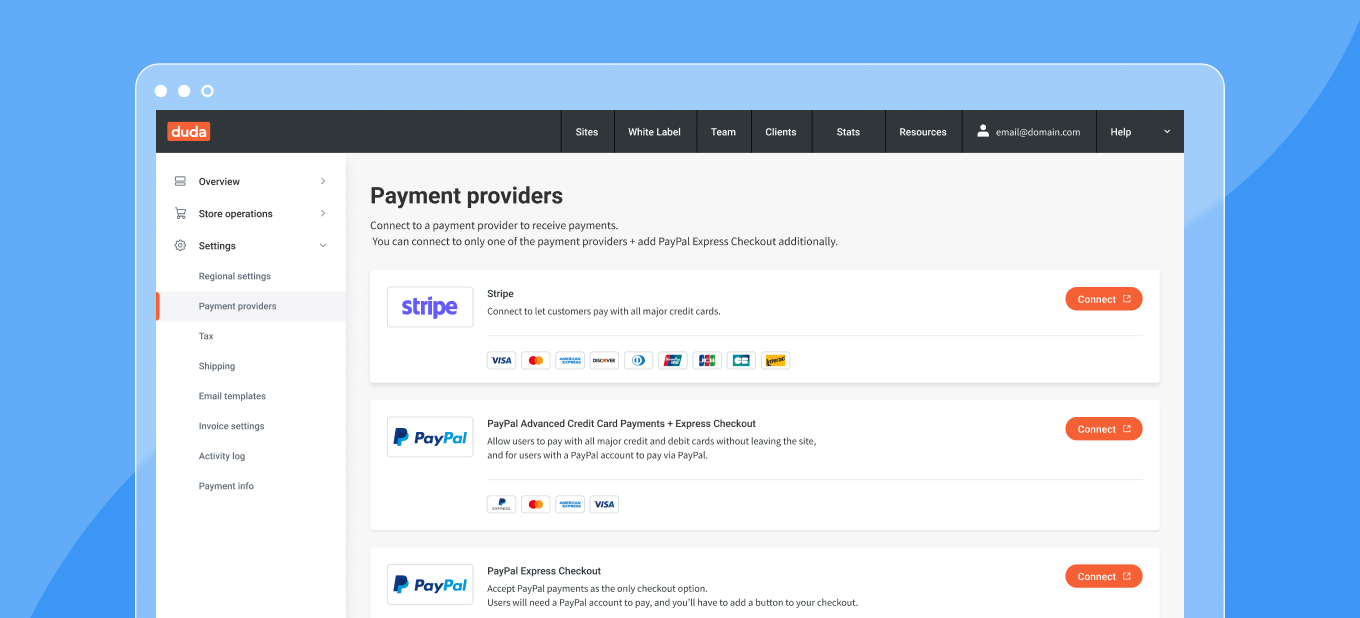Click the Duda logo
Image resolution: width=1360 pixels, height=618 pixels.
(x=188, y=131)
